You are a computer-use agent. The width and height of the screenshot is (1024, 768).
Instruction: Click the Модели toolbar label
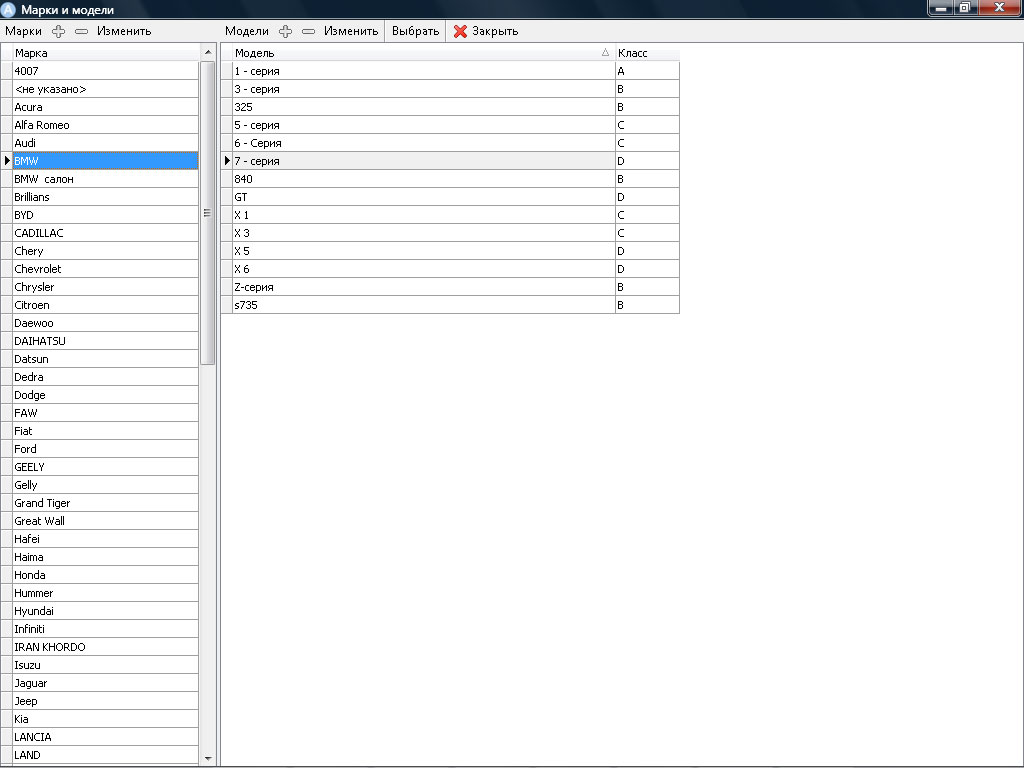[x=247, y=31]
